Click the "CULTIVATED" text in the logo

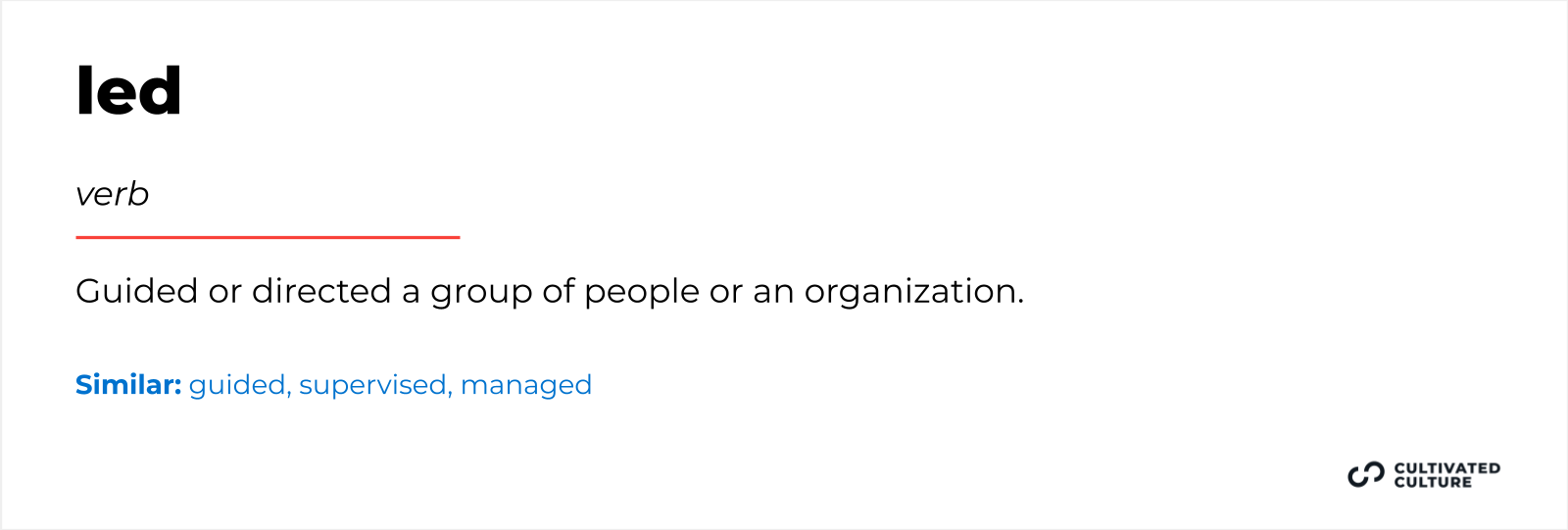pyautogui.click(x=1446, y=468)
